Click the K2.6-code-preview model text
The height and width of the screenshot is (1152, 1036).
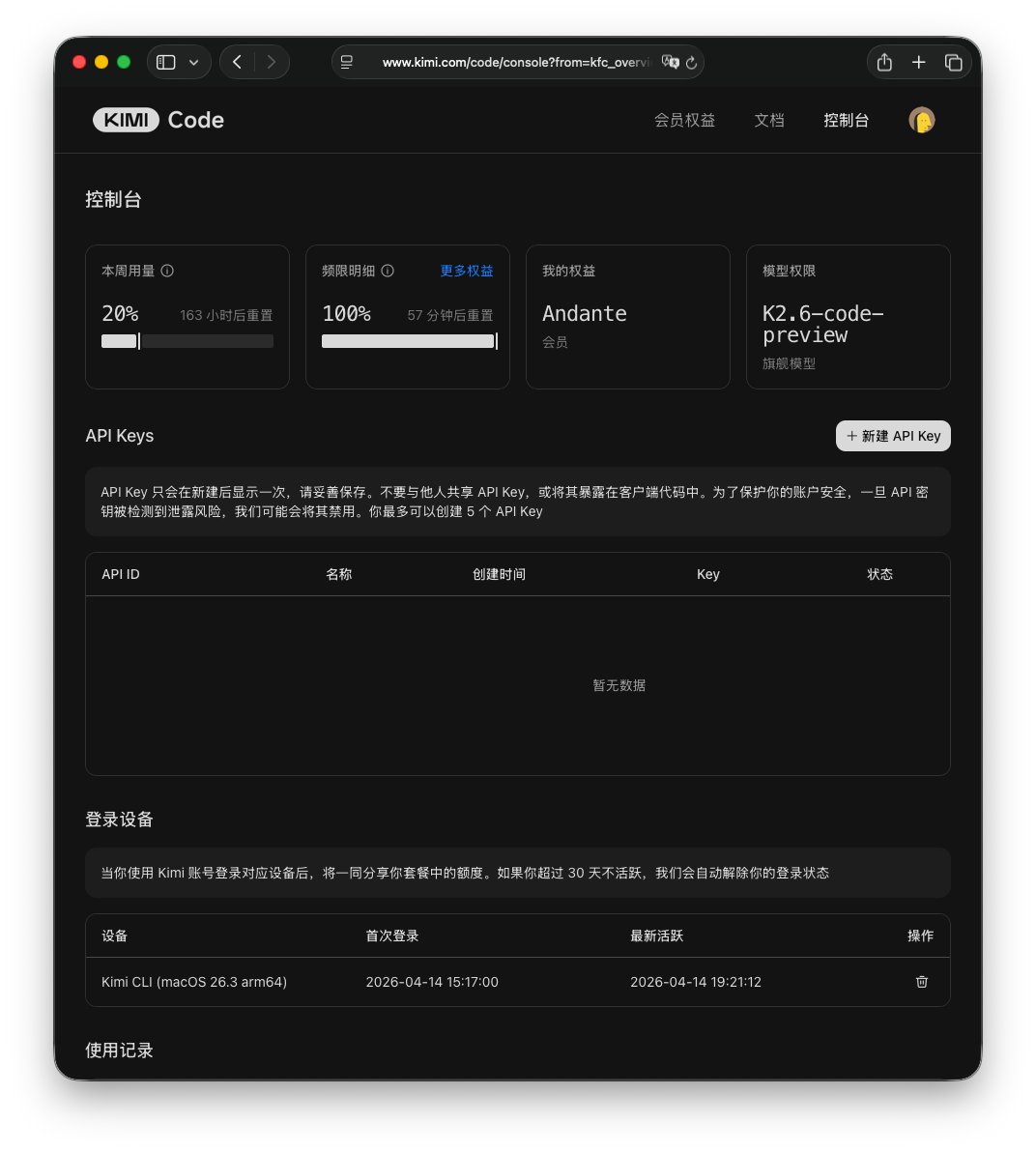823,324
